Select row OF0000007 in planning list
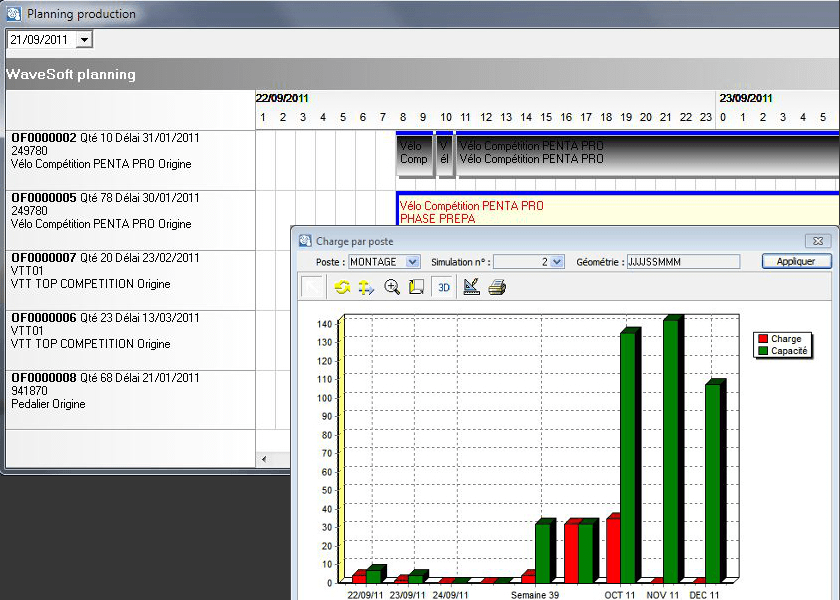840x600 pixels. (130, 280)
